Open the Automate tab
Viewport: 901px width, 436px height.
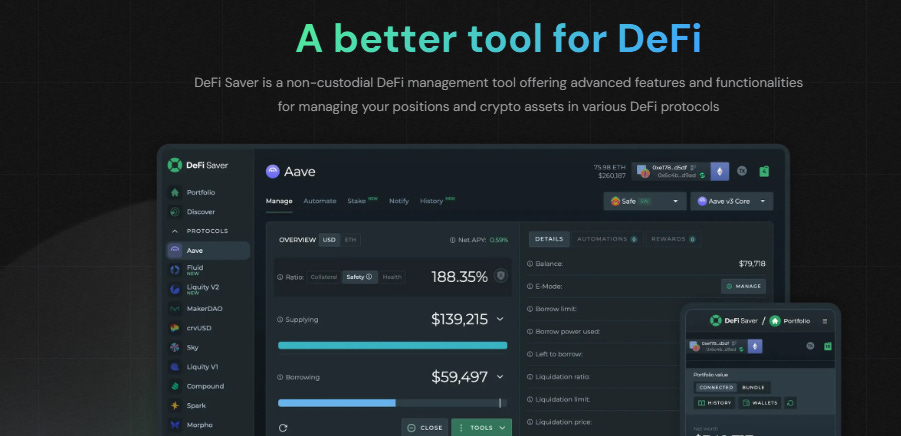[319, 201]
